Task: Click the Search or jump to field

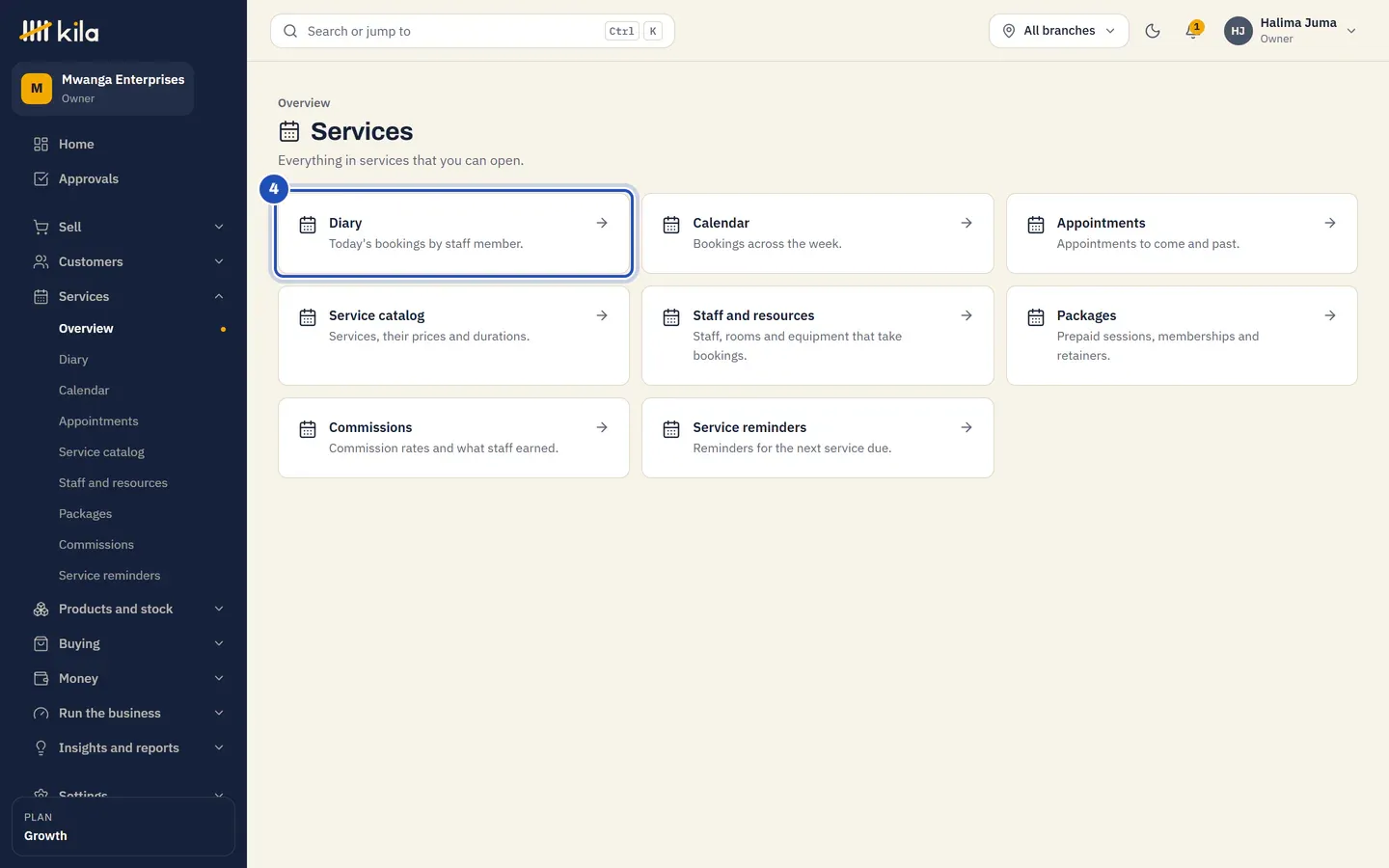Action: pos(473,31)
